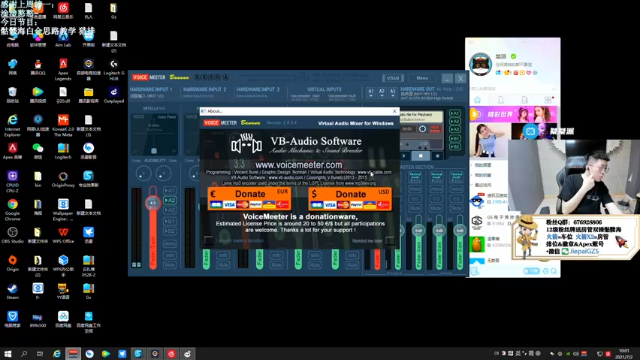
Task: Click the VBAN button in VoiceMeeter
Action: coord(393,78)
